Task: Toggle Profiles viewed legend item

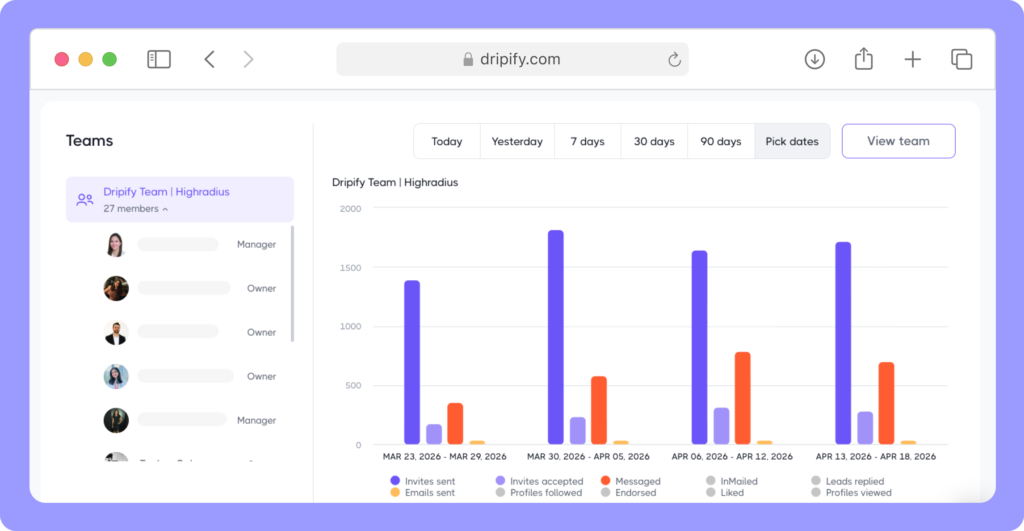Action: click(851, 492)
